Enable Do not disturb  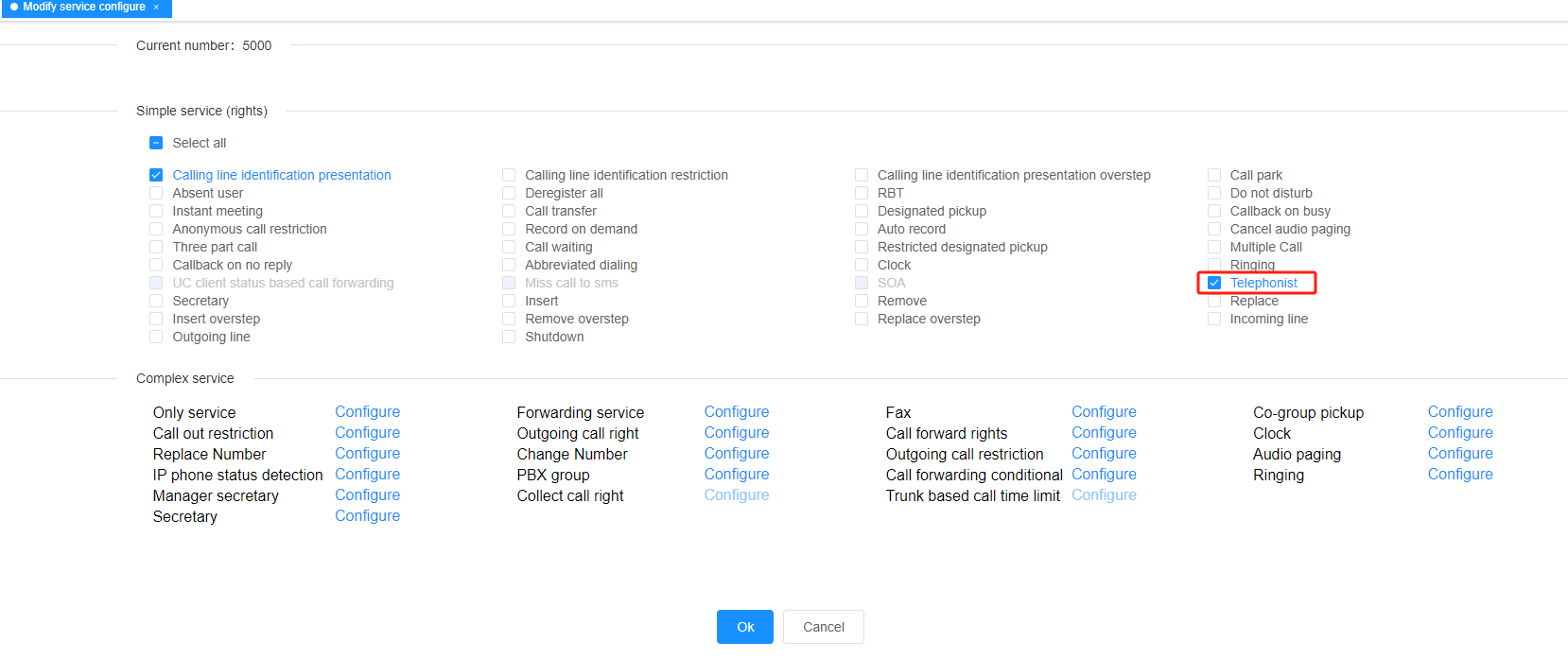[1214, 193]
